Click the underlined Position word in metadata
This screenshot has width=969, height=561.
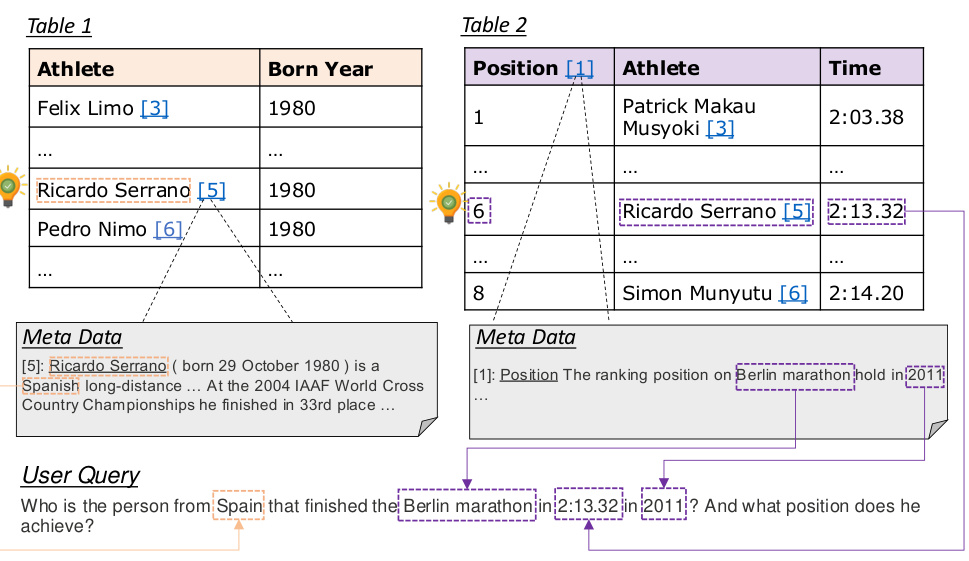pos(528,374)
